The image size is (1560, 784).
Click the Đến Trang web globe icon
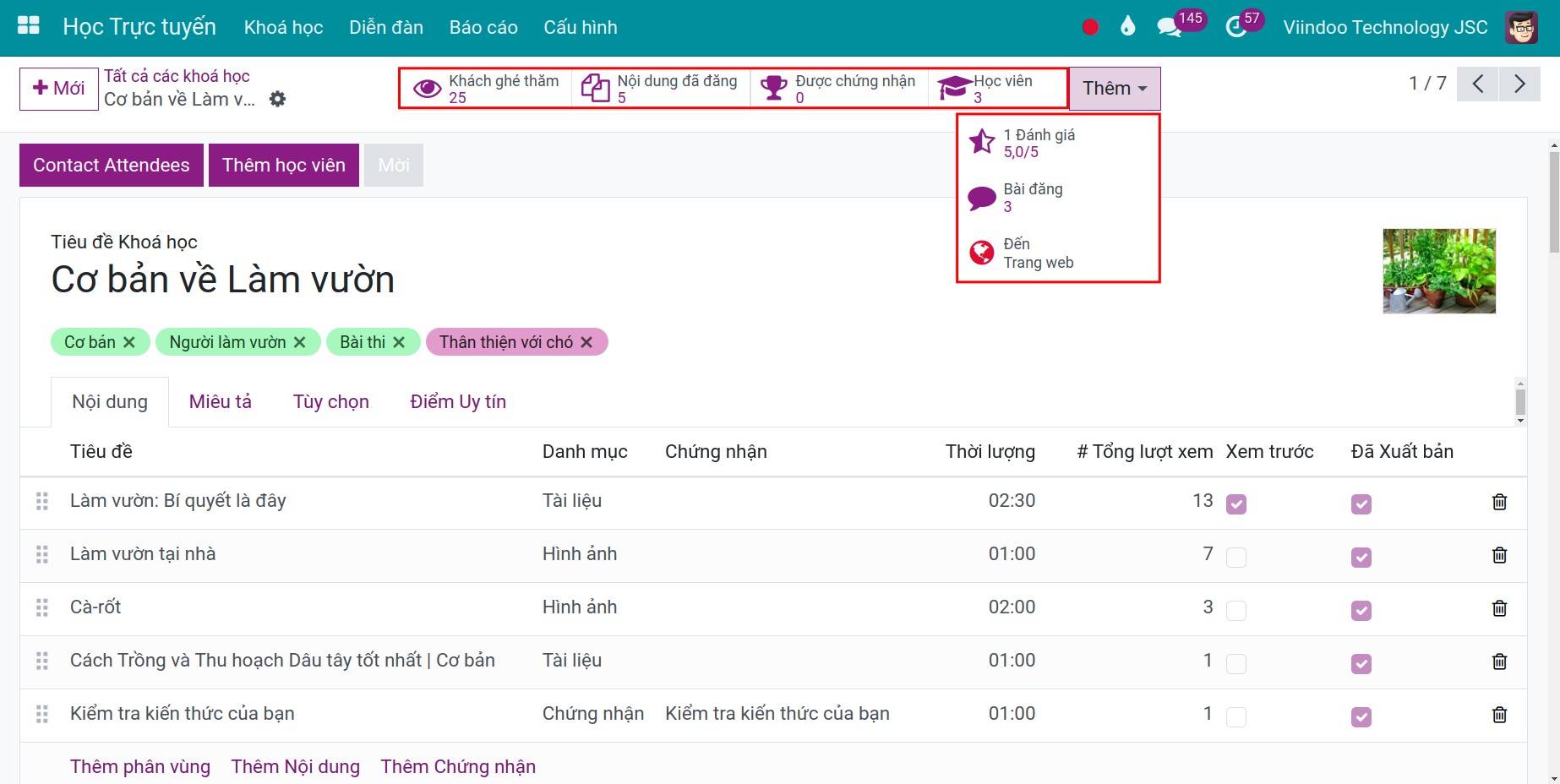click(982, 253)
